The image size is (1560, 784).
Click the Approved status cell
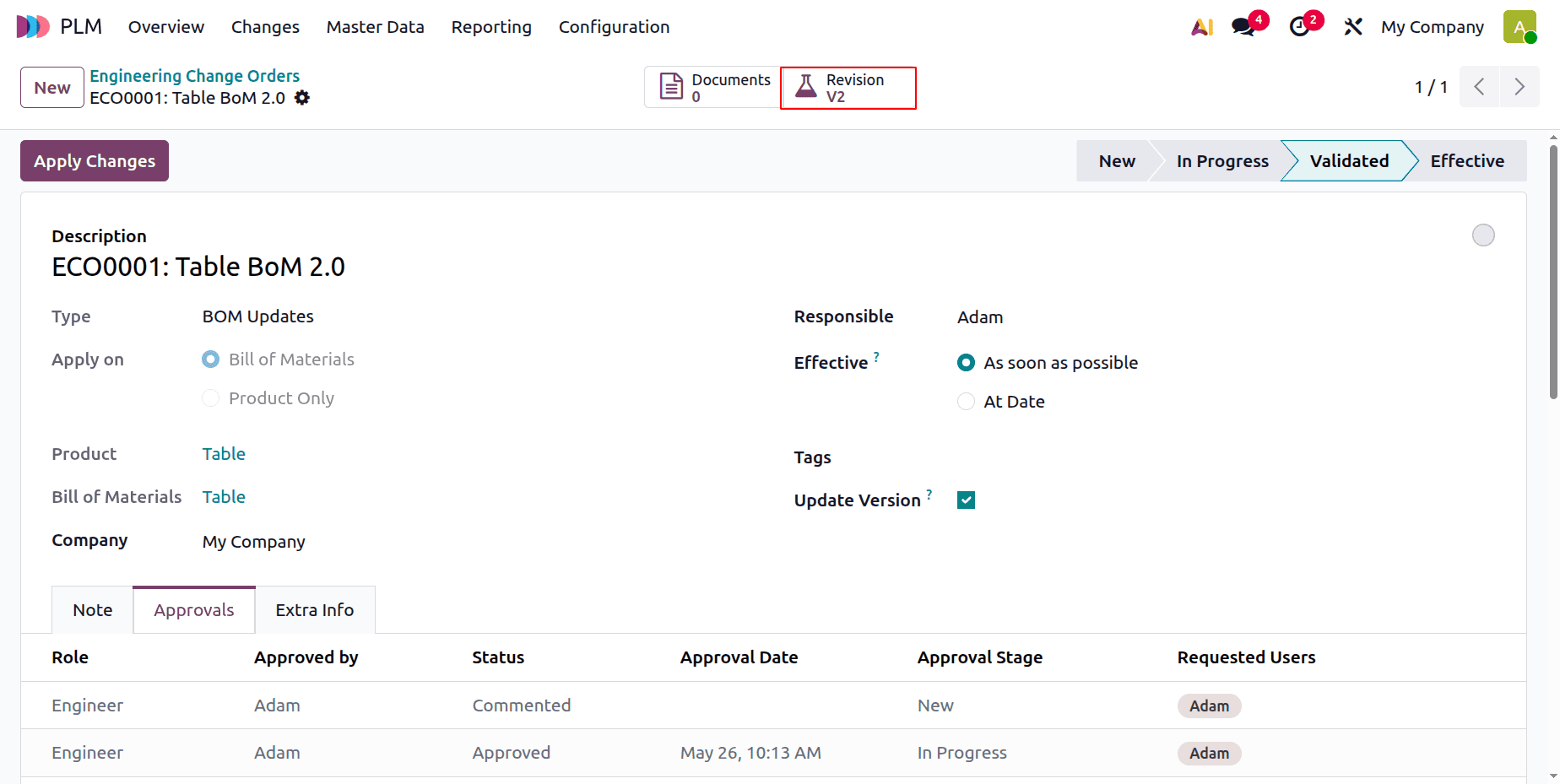tap(512, 753)
